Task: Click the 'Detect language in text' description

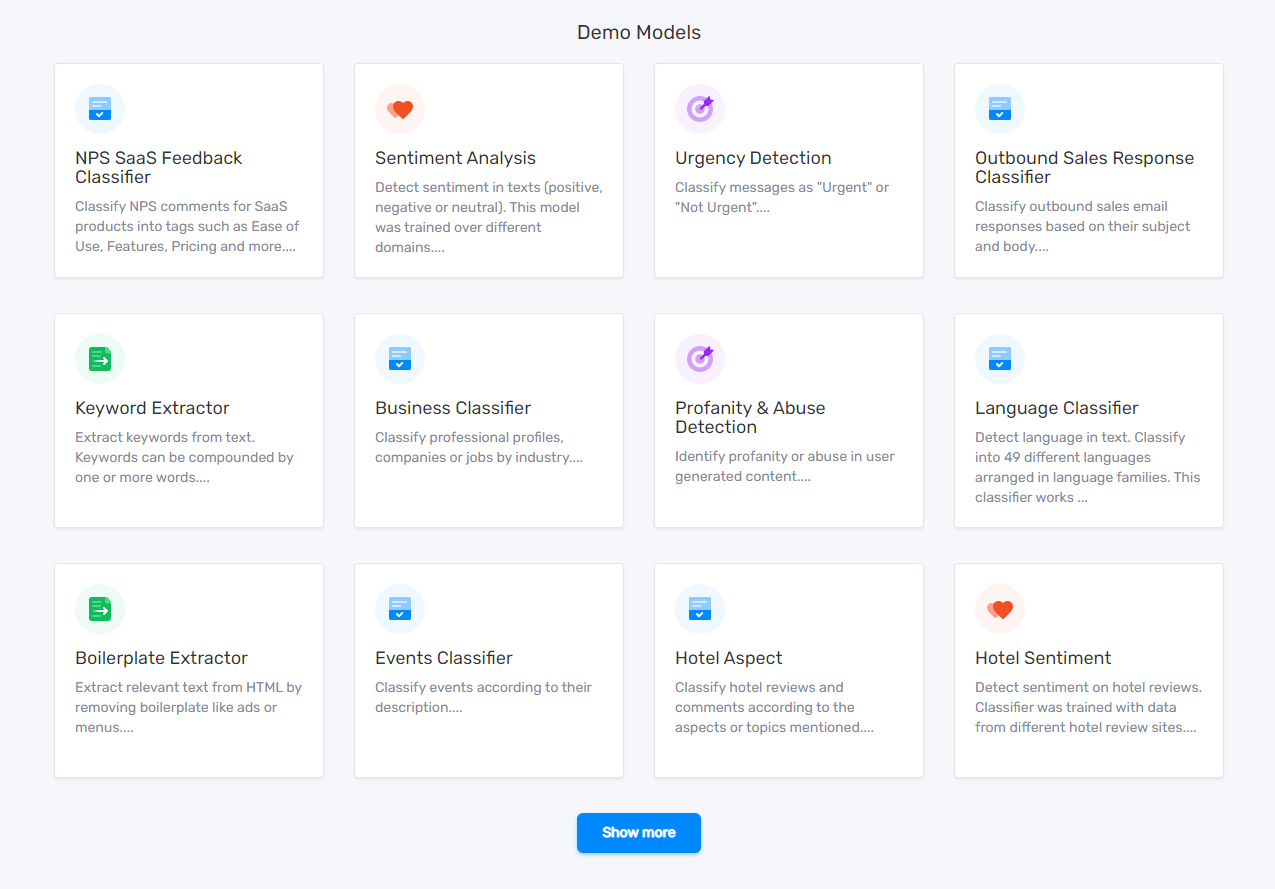Action: tap(1088, 467)
